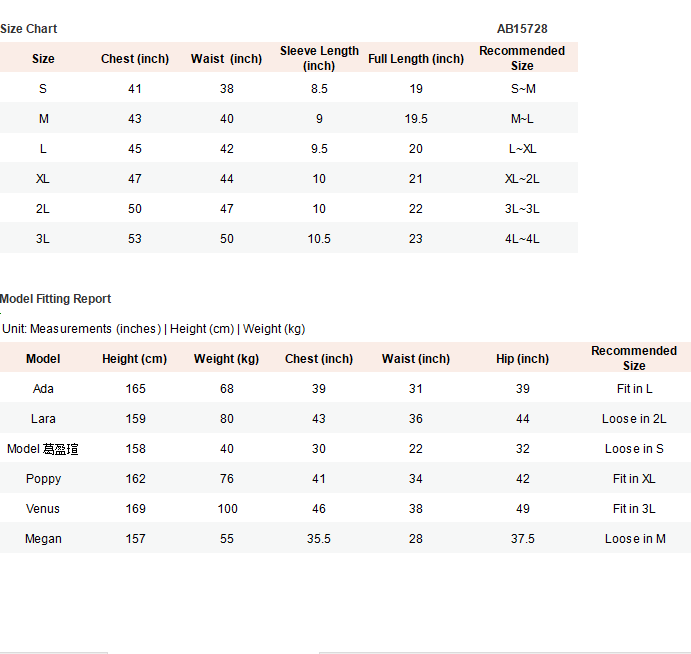Select Megan's Loose in M cell
691x654 pixels.
click(635, 539)
